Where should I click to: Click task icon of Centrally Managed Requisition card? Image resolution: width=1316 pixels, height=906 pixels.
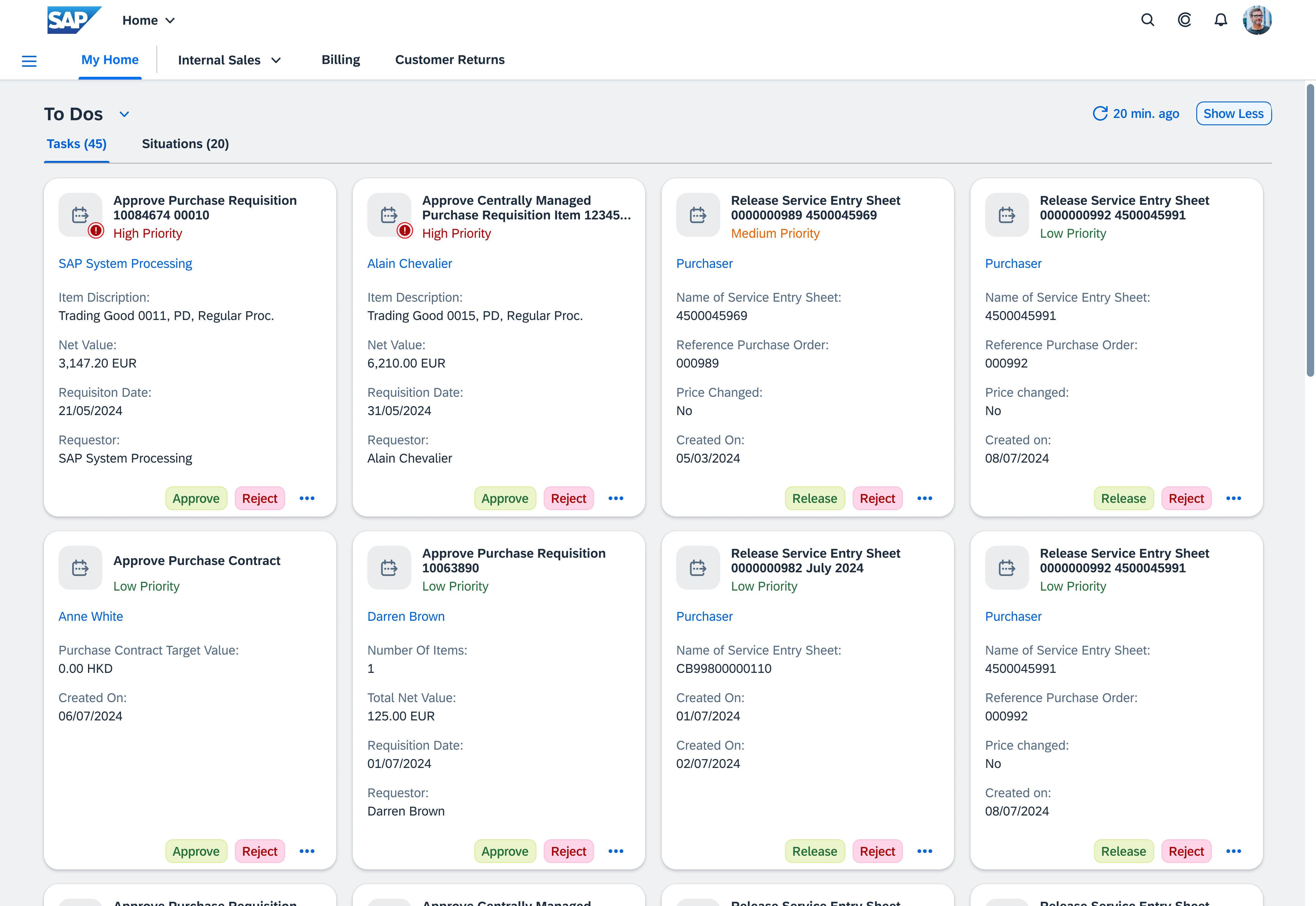[389, 215]
